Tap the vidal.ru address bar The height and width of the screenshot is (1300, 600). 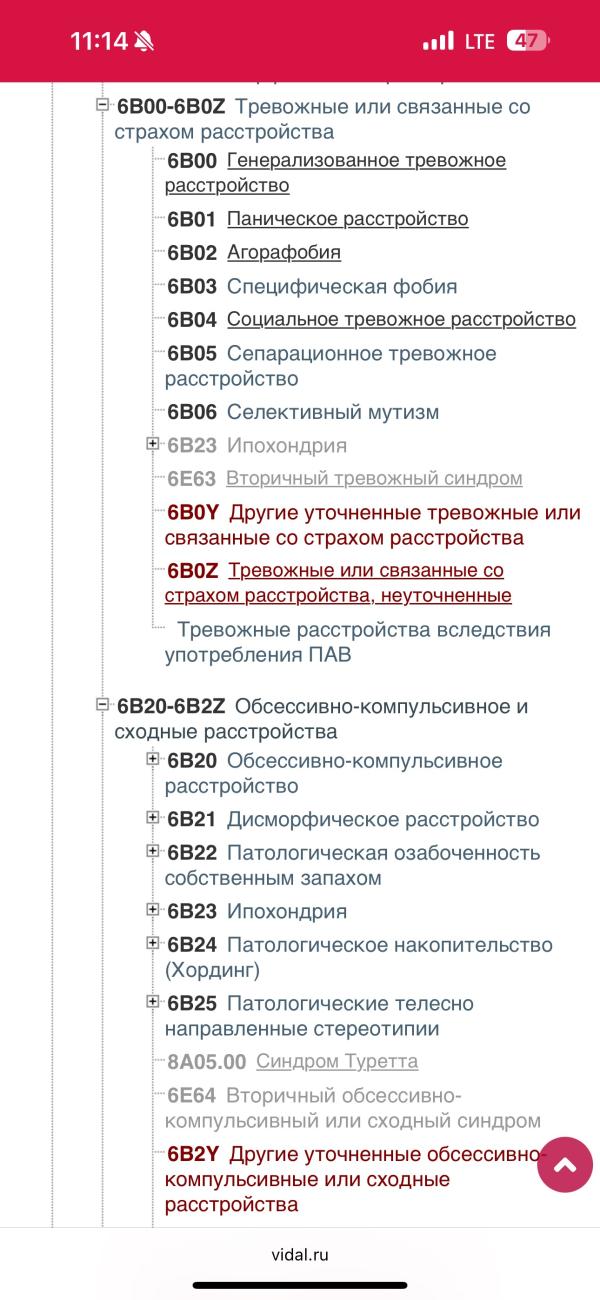(x=300, y=1255)
